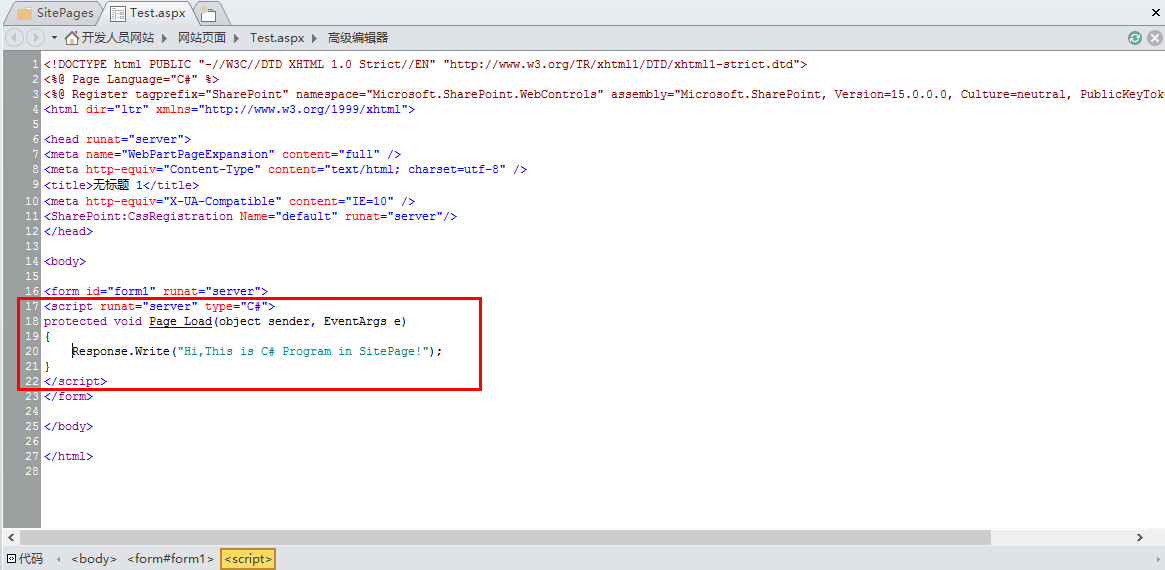Click the gray stop icon
The width and height of the screenshot is (1165, 570).
pos(1155,38)
